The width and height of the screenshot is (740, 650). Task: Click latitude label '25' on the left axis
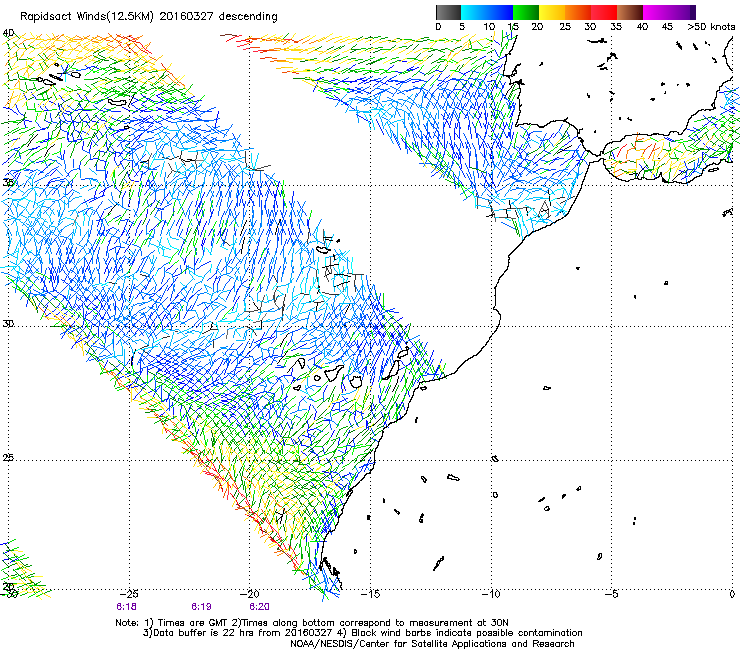pyautogui.click(x=8, y=458)
